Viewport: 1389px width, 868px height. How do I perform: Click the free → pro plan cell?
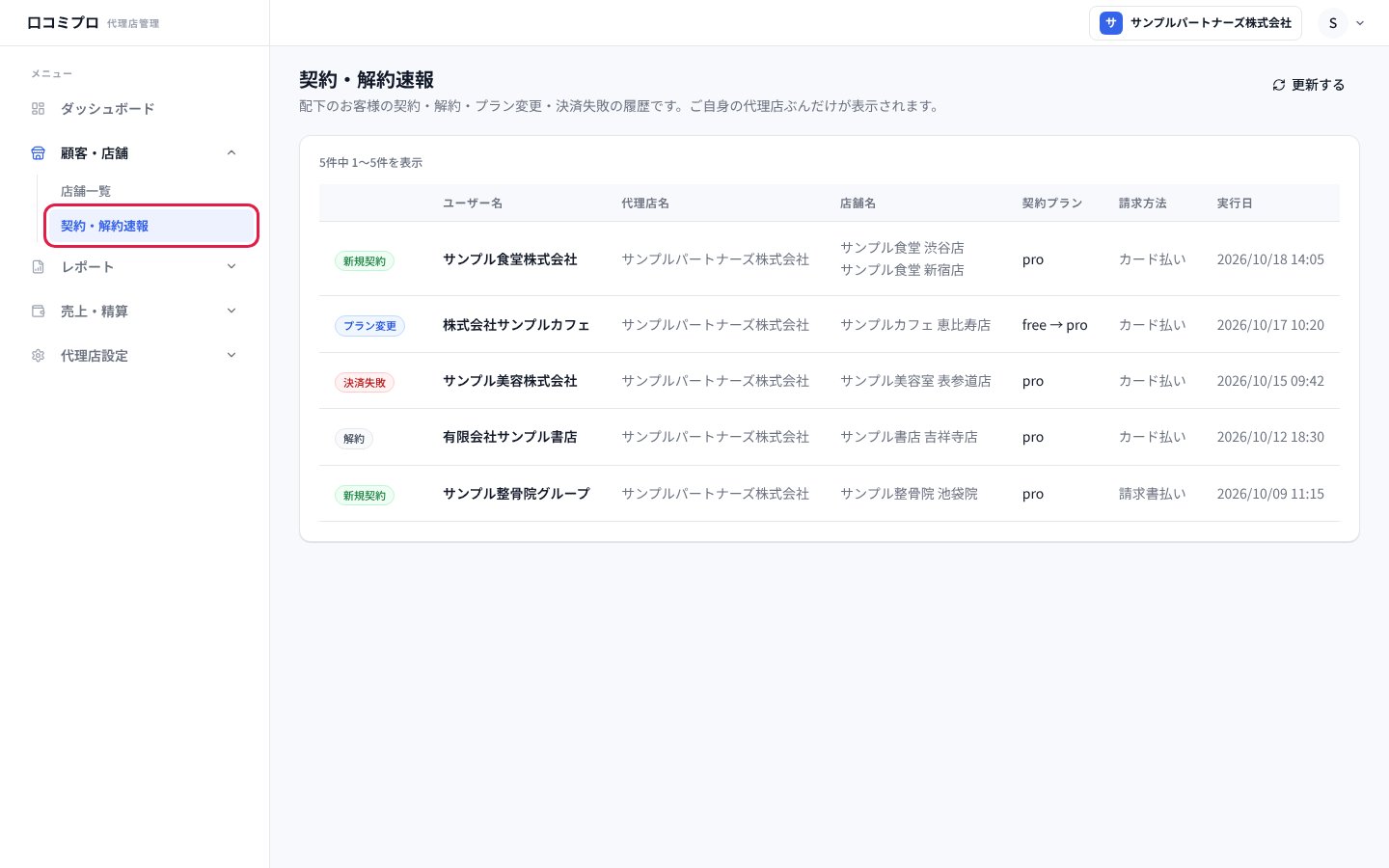click(1055, 325)
